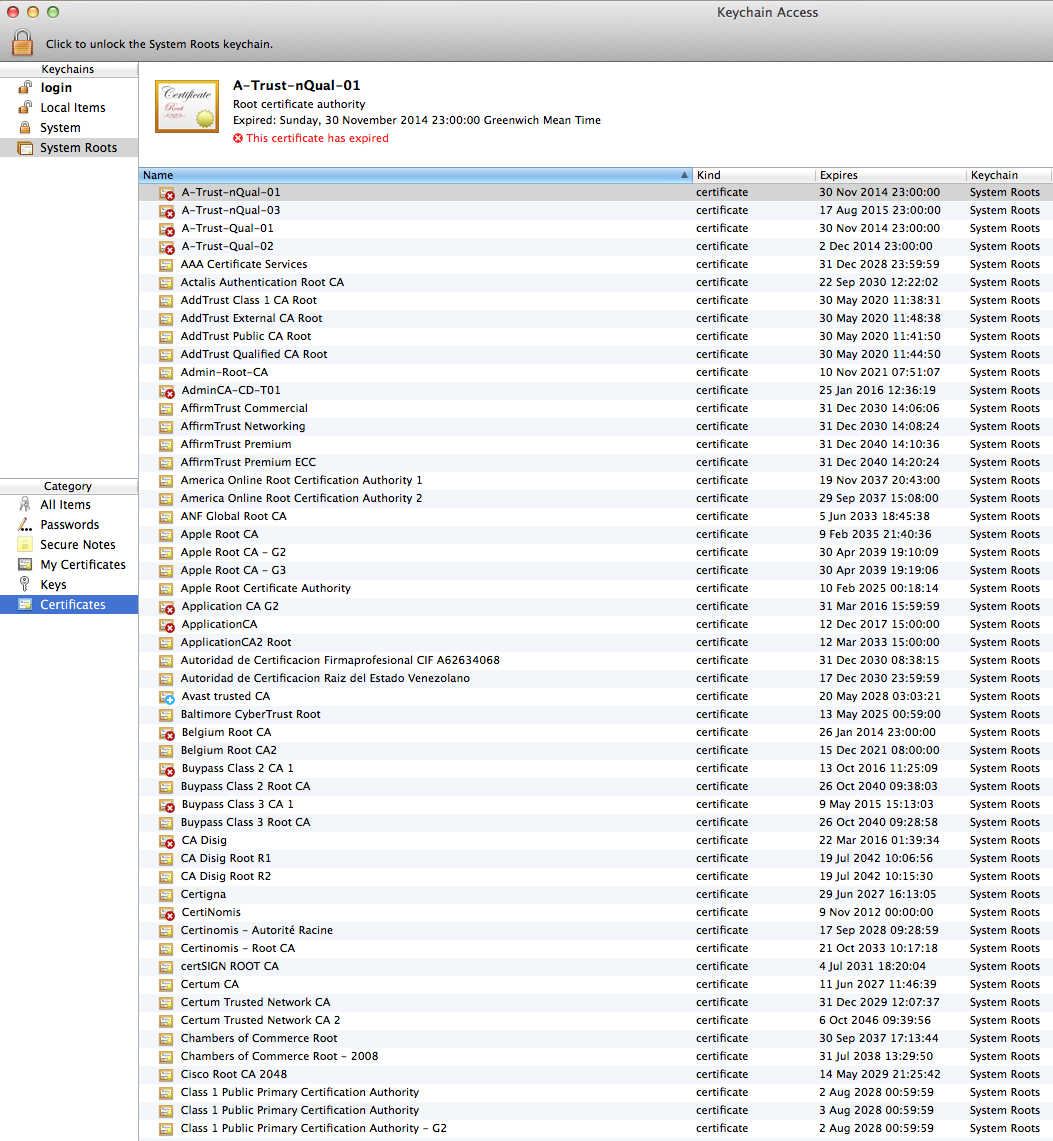Viewport: 1053px width, 1141px height.
Task: Click the CA Disig expired certificate icon
Action: point(167,840)
